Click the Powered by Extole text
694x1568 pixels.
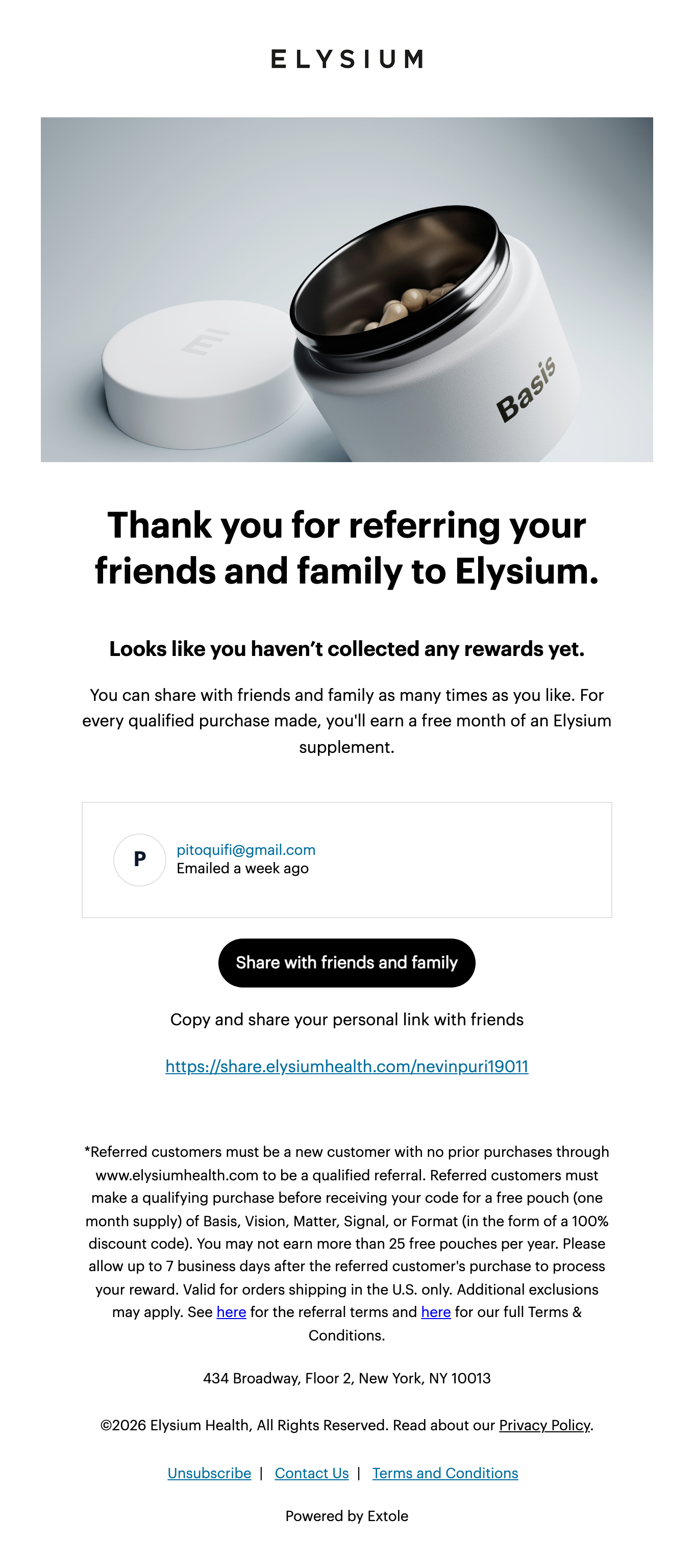(x=346, y=1515)
